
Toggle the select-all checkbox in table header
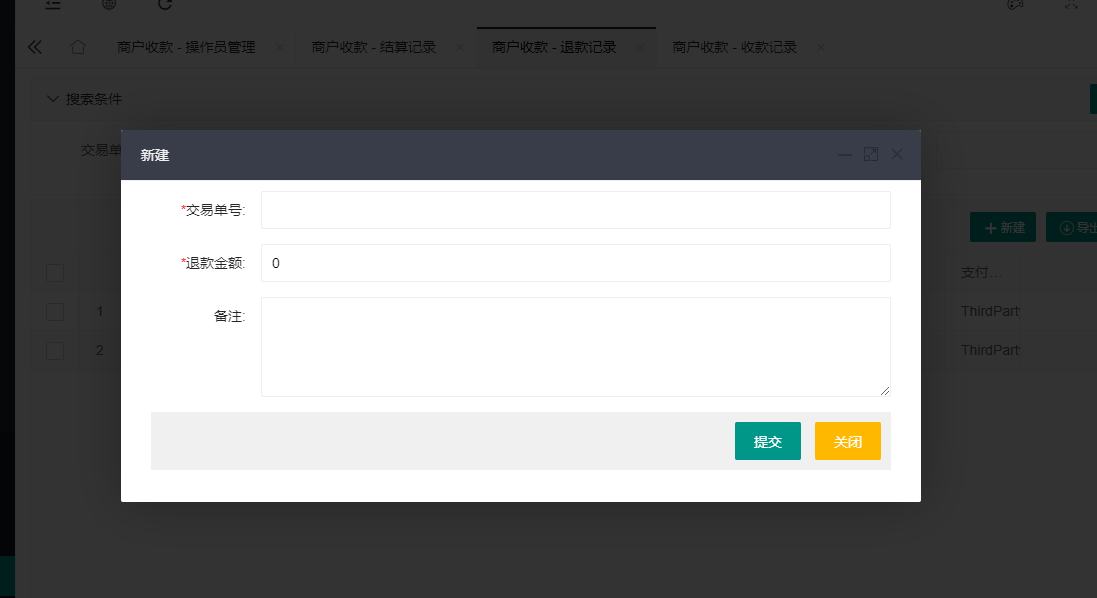click(55, 272)
